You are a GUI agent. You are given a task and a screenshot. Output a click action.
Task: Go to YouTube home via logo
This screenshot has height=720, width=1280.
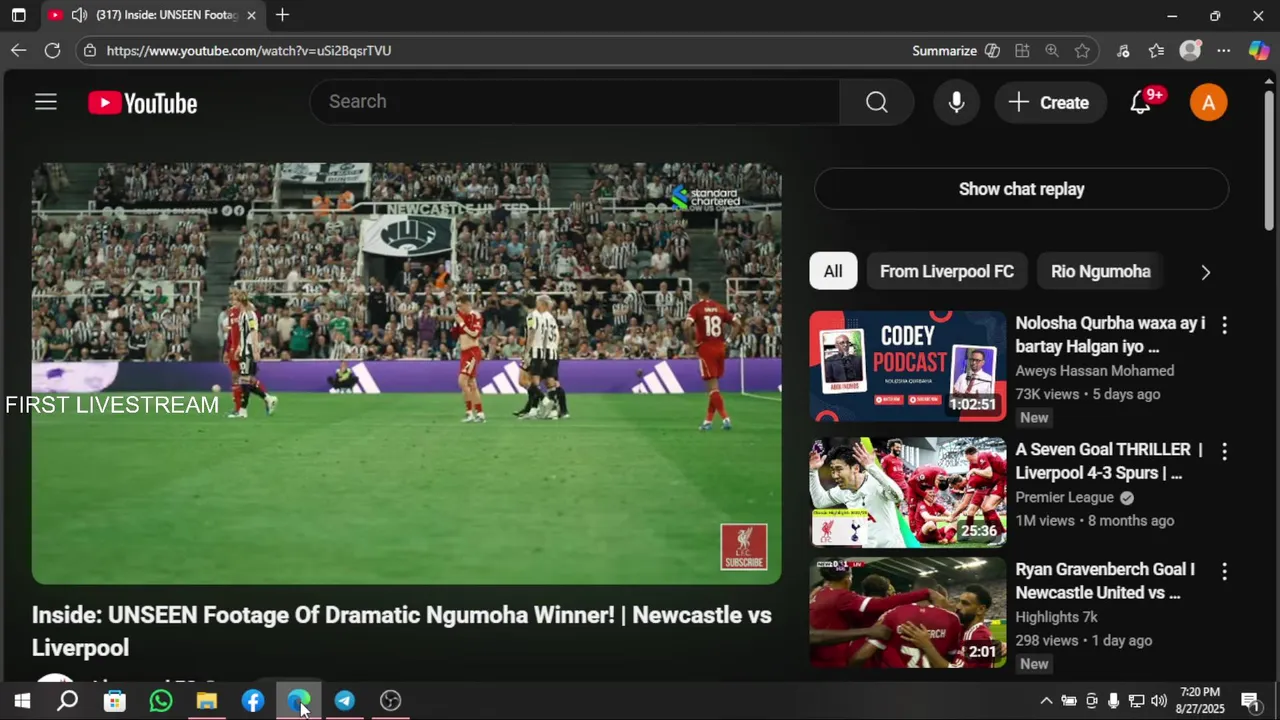pyautogui.click(x=142, y=103)
